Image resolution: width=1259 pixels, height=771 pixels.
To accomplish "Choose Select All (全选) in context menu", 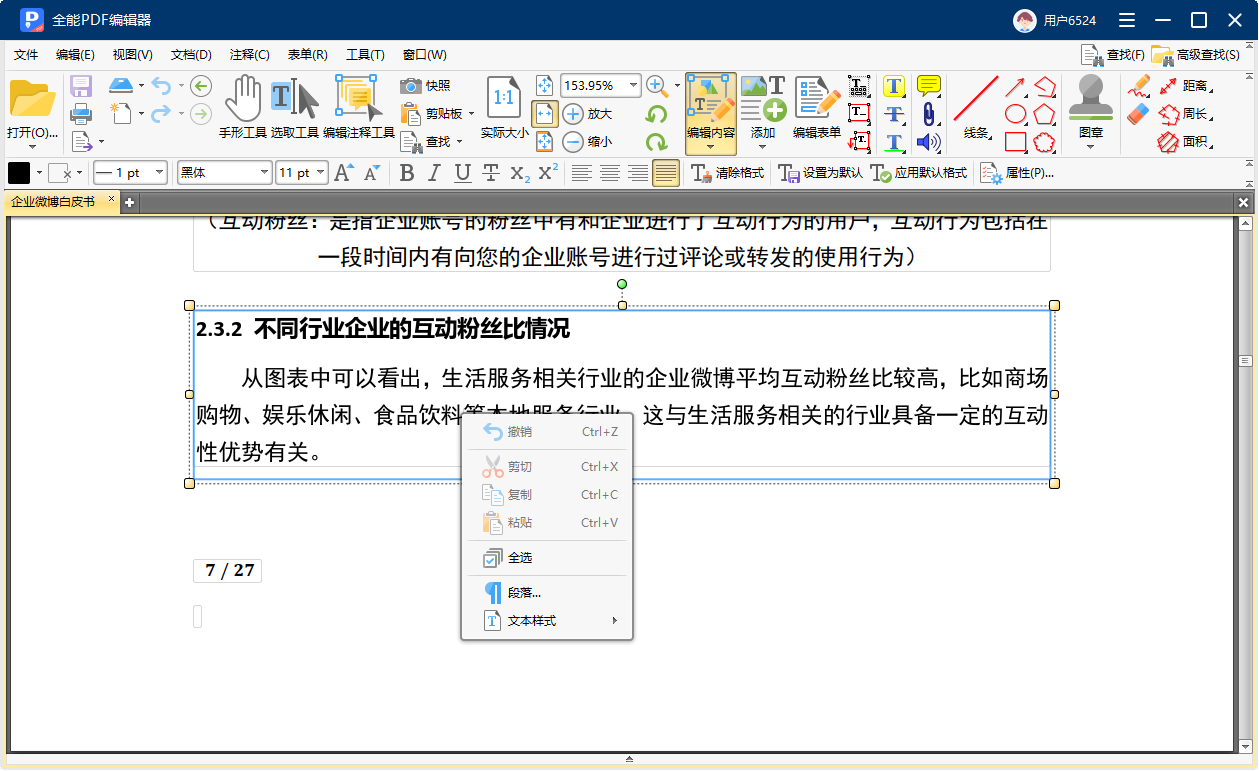I will pos(520,558).
